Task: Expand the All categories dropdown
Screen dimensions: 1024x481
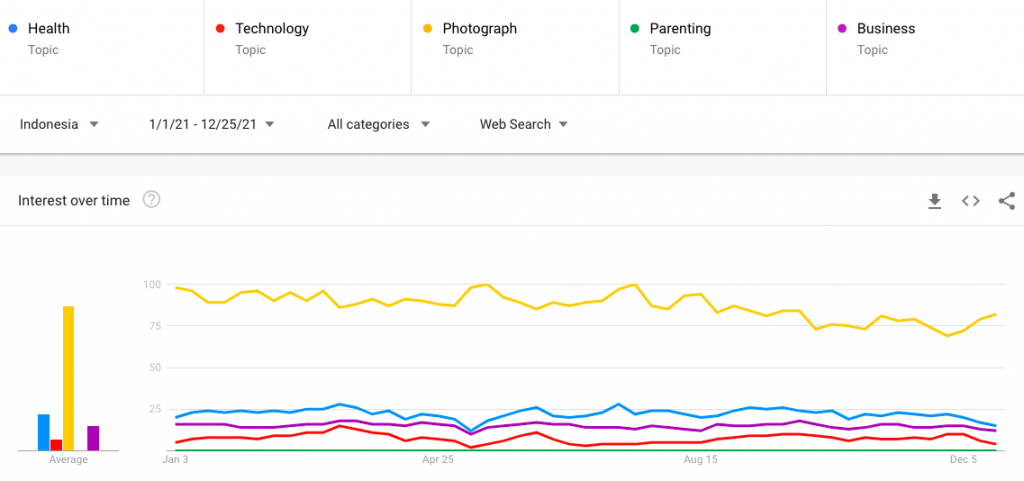Action: click(x=379, y=125)
